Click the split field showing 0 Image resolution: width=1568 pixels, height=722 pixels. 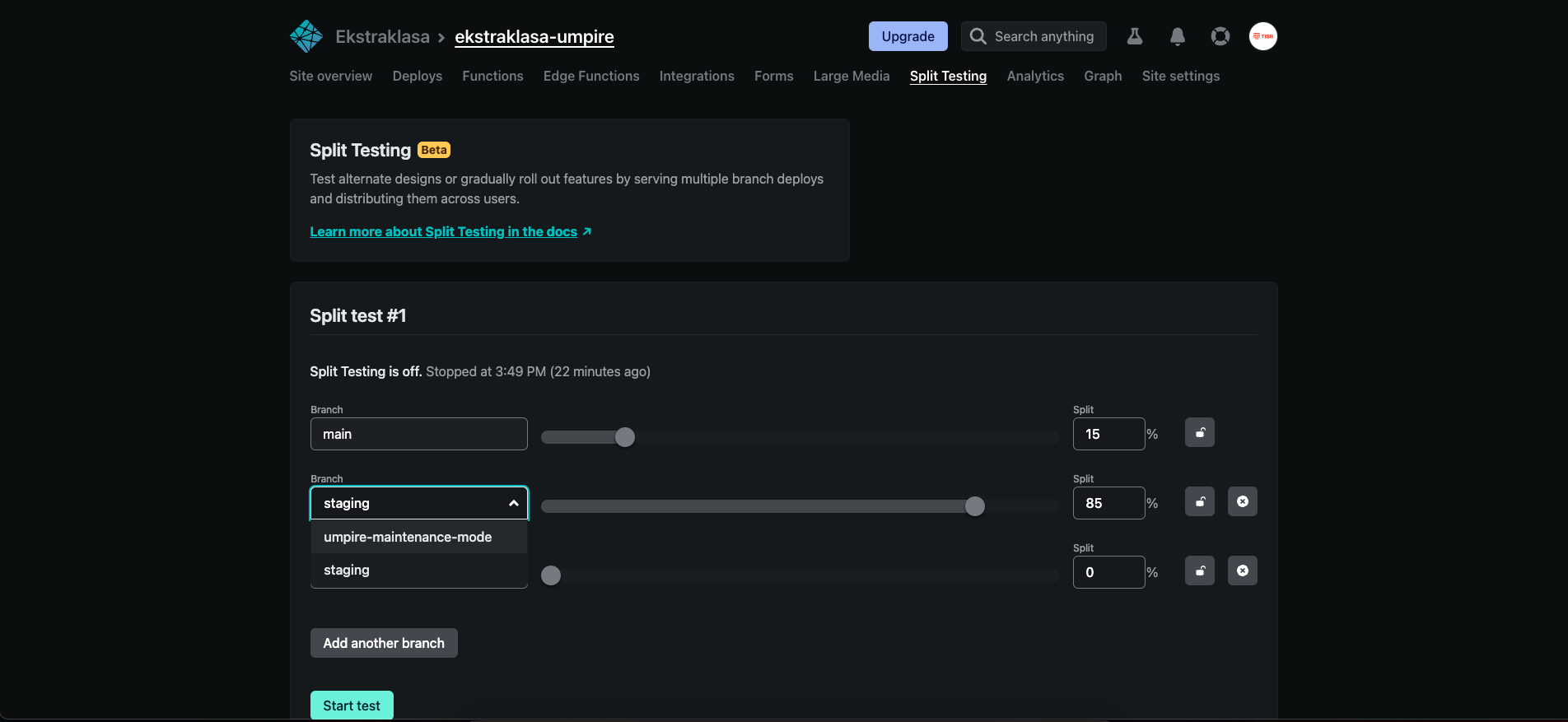[x=1108, y=572]
